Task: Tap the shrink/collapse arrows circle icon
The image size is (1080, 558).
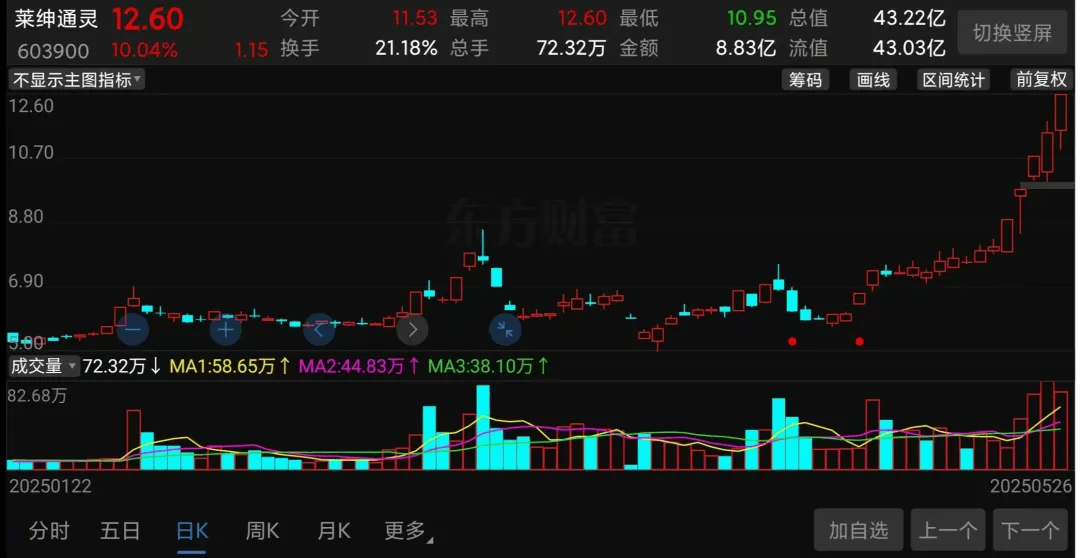Action: 505,329
